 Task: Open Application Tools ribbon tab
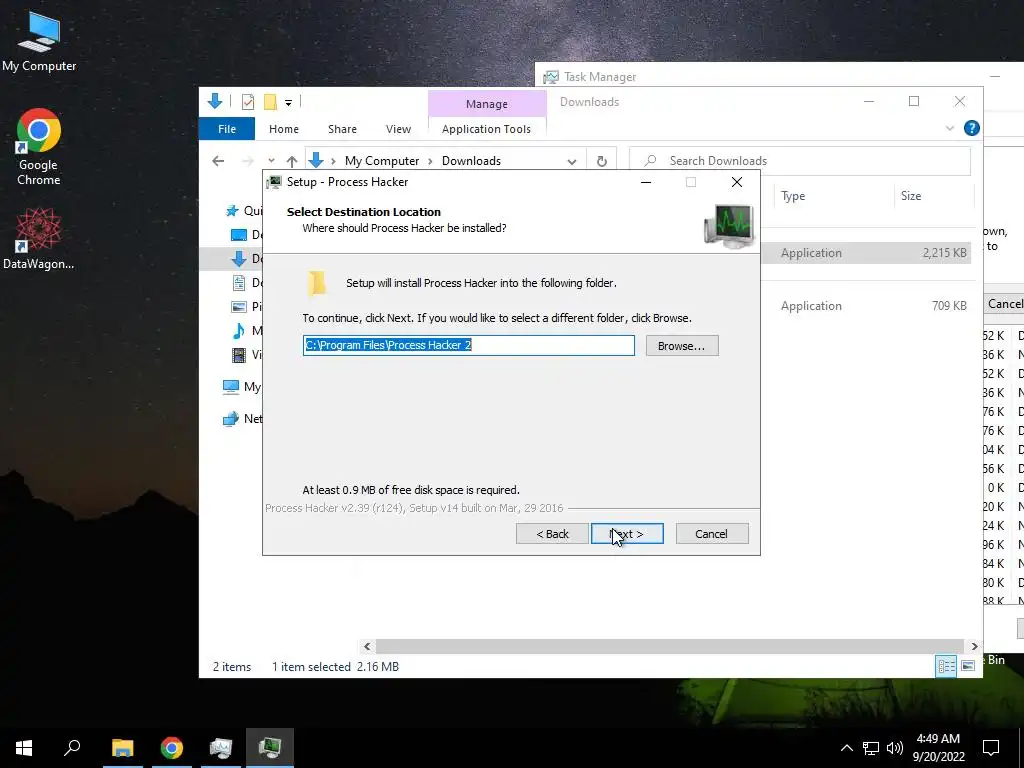point(487,129)
